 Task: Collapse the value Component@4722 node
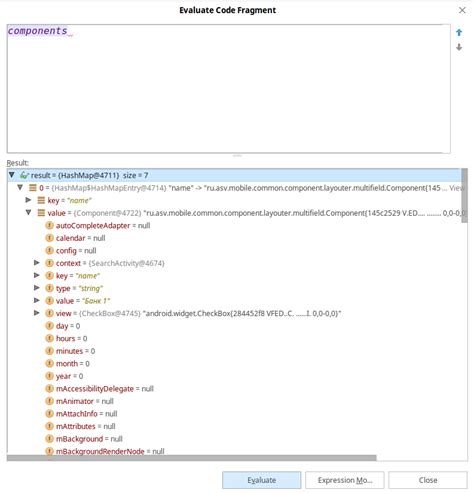click(28, 212)
